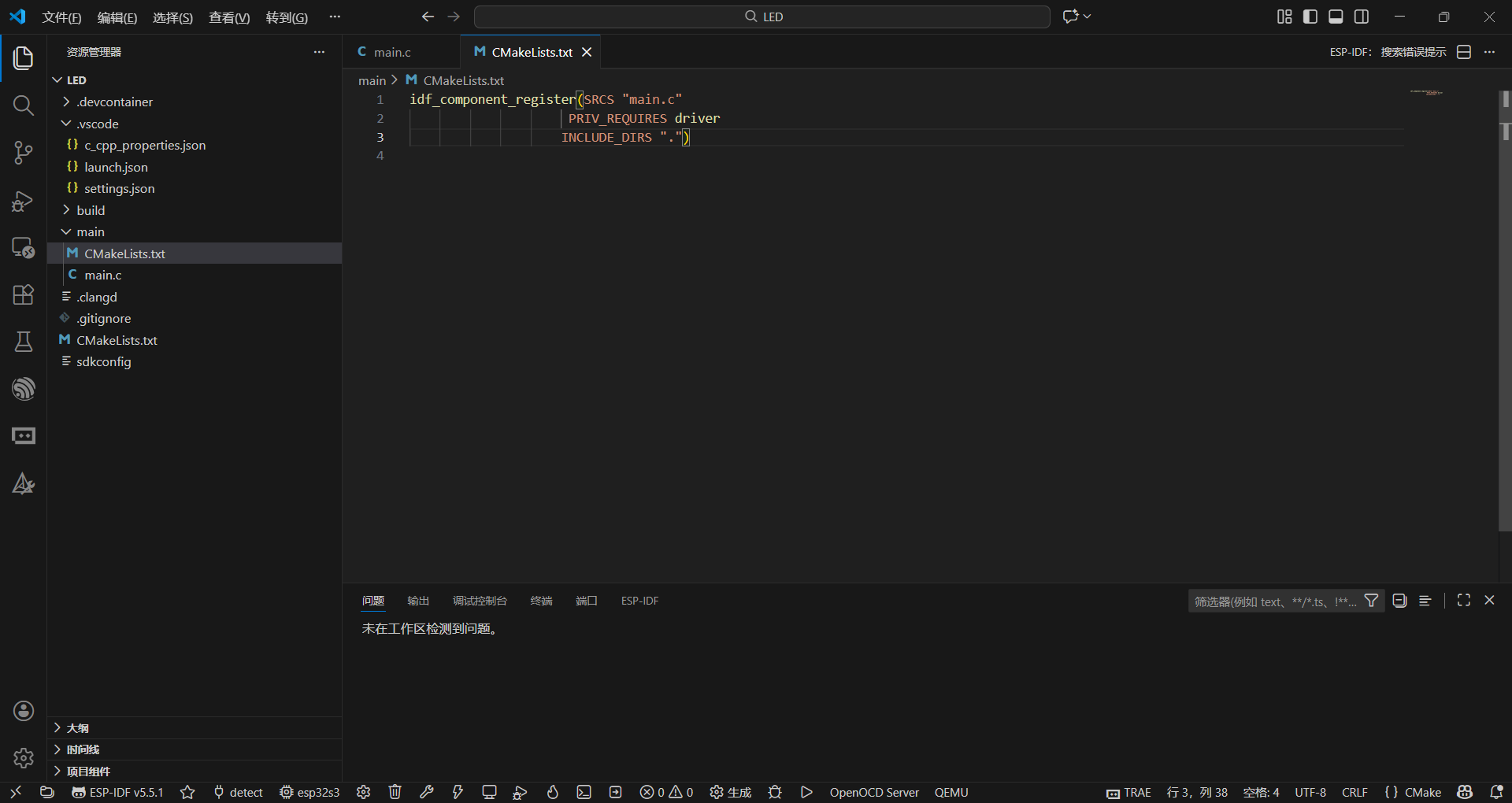This screenshot has height=803, width=1512.
Task: Click the star icon in status bar
Action: [187, 792]
